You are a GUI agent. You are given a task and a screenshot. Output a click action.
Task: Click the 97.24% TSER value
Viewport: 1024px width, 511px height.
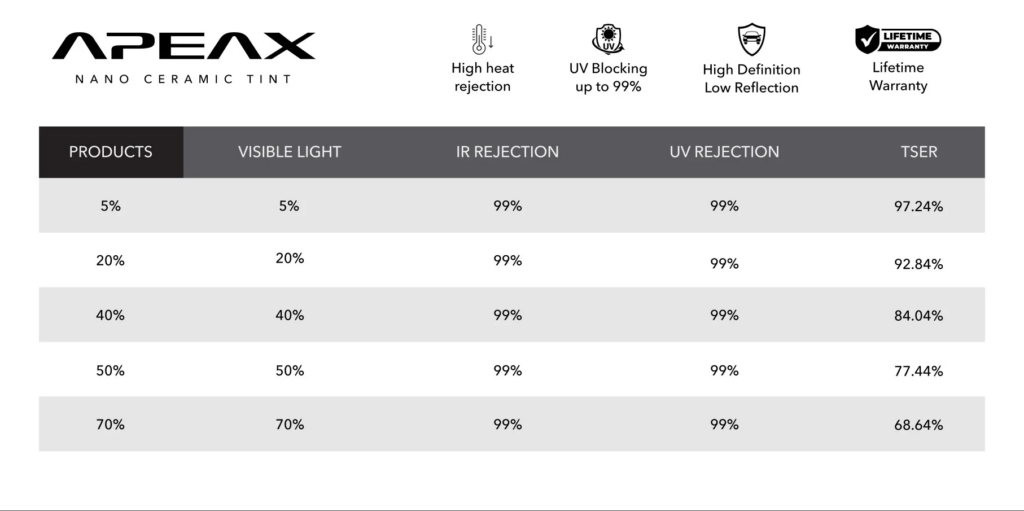click(919, 206)
